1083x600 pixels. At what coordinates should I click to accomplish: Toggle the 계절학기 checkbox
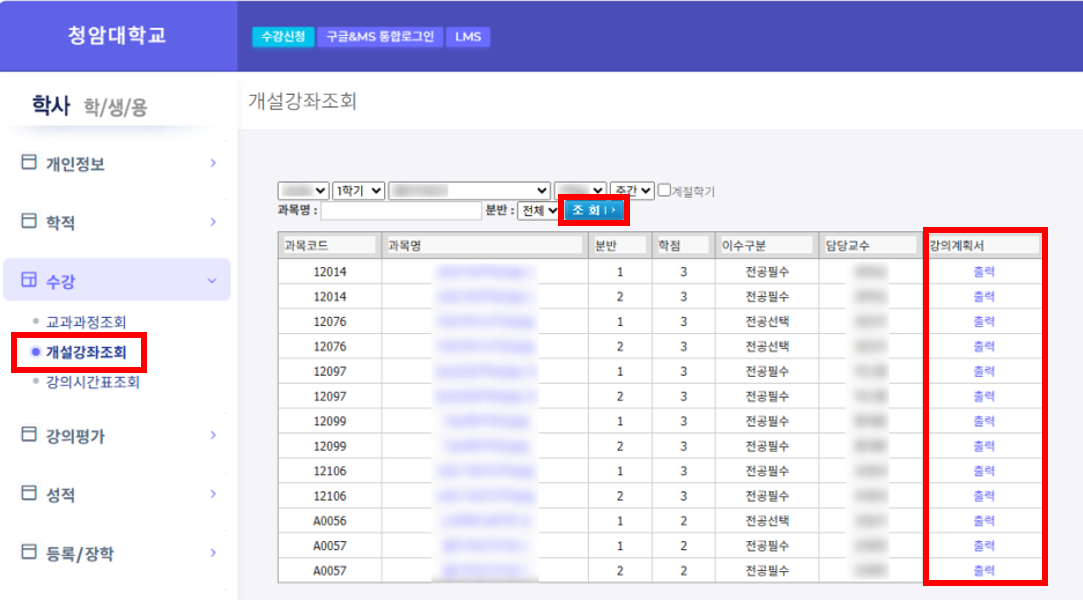664,190
